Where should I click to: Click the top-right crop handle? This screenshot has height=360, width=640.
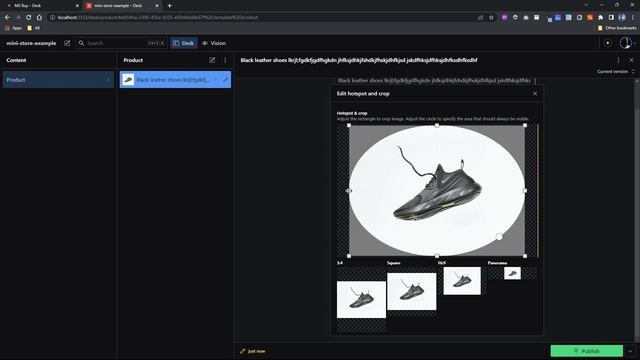click(525, 125)
